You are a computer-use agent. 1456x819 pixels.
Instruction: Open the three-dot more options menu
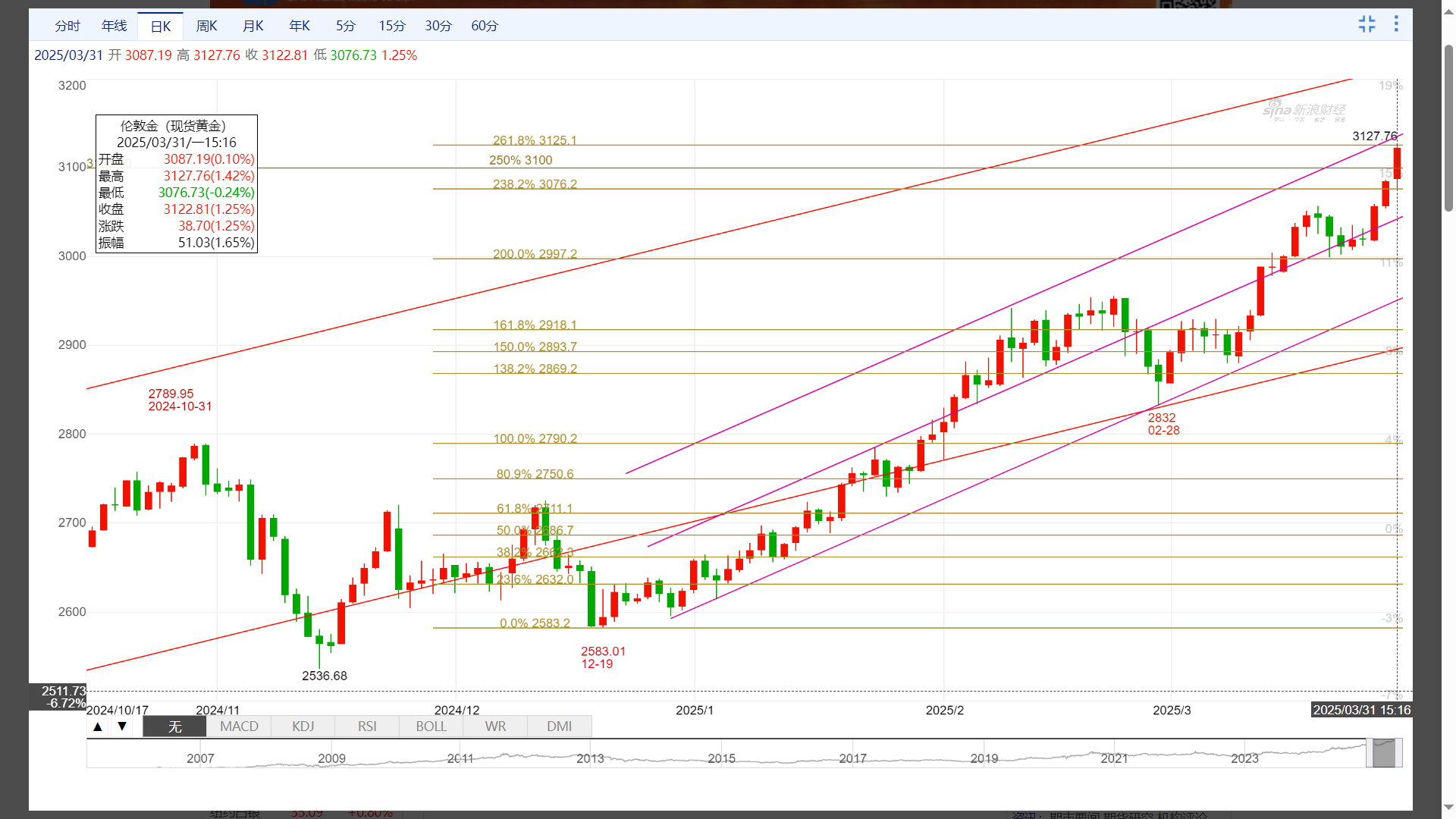(x=1396, y=24)
